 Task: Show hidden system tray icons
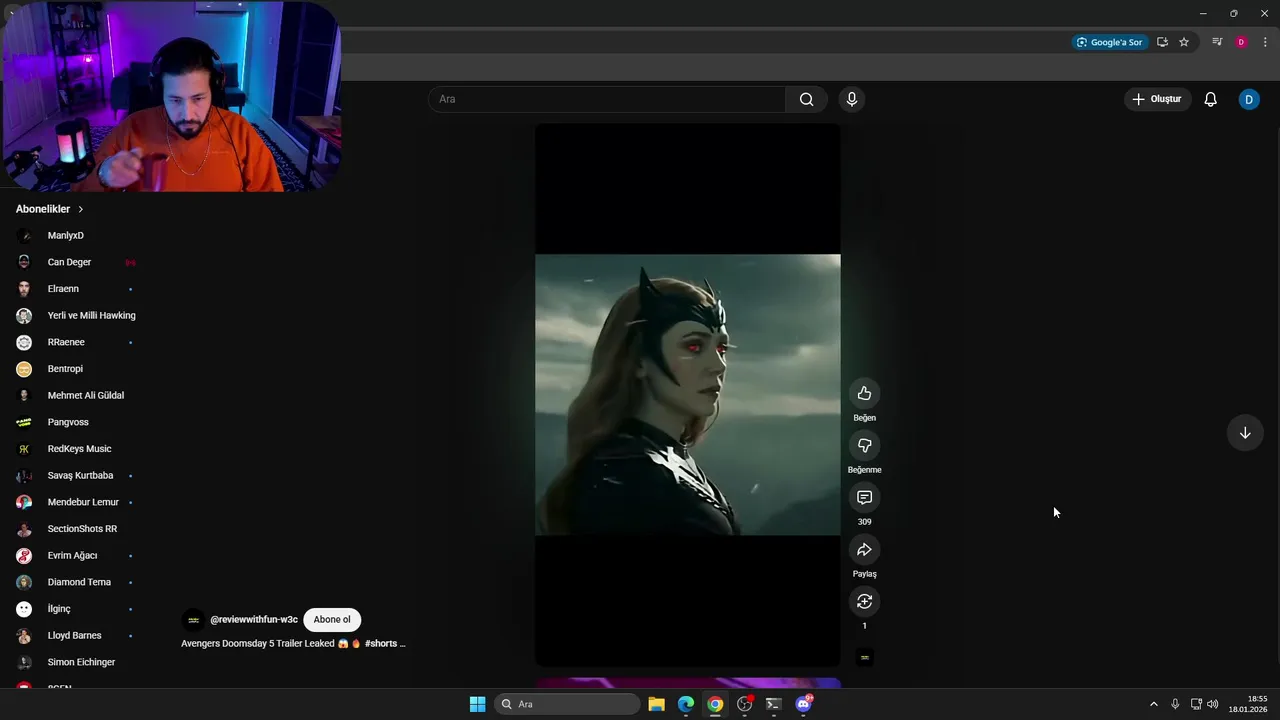pos(1153,704)
